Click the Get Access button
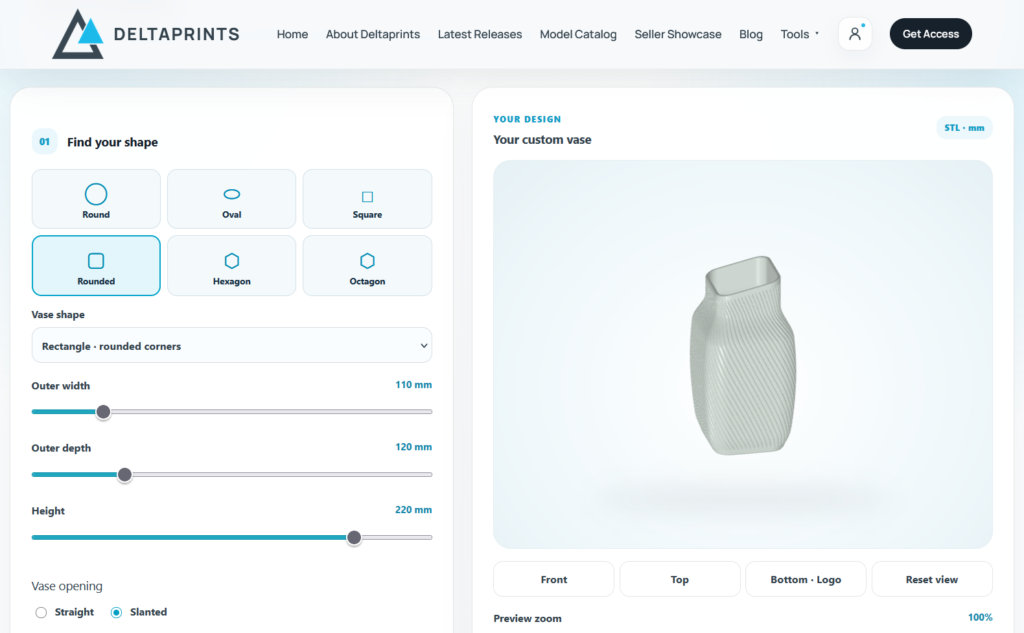 tap(931, 34)
